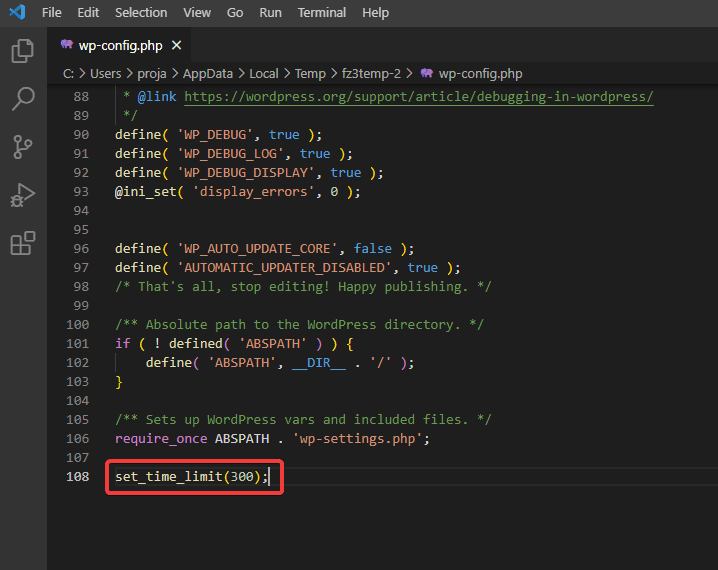Open the View menu
The image size is (718, 570).
click(197, 12)
